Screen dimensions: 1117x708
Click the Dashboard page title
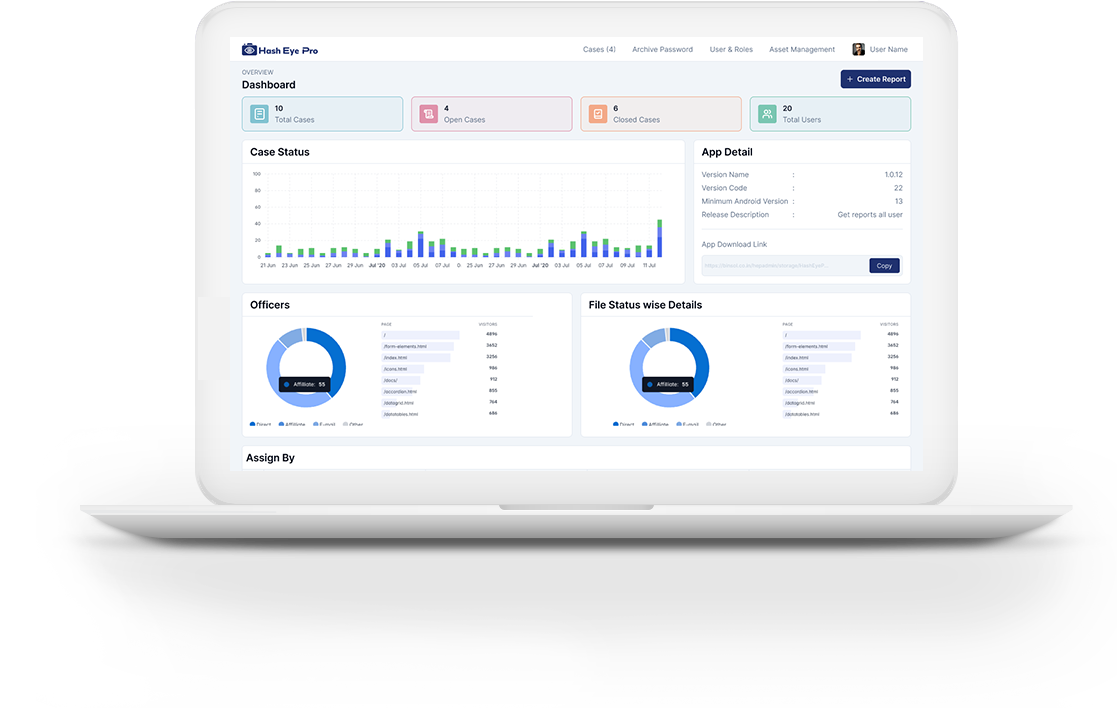click(x=269, y=85)
